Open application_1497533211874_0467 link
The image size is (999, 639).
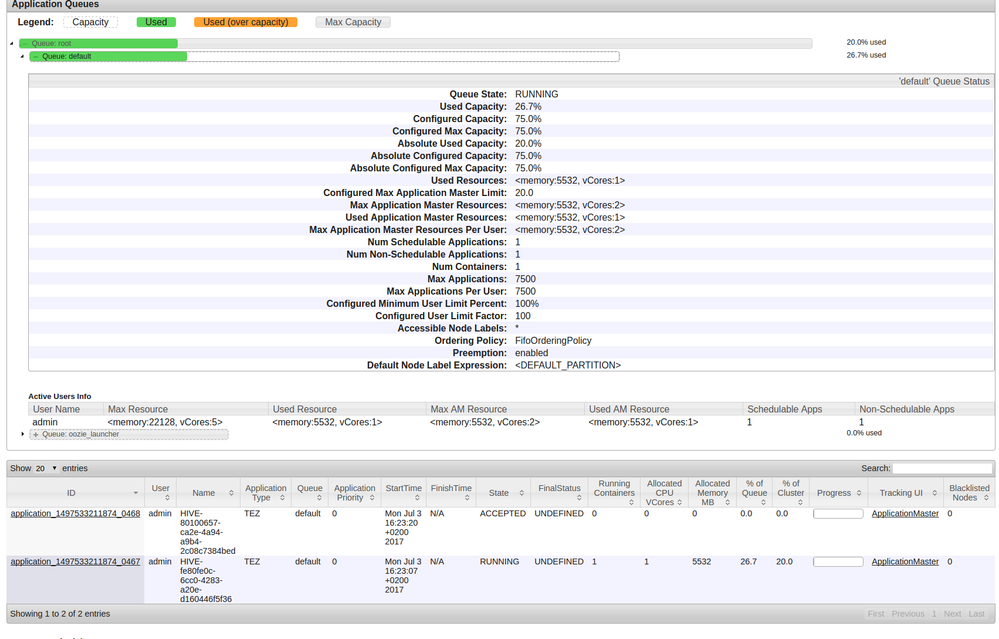click(75, 562)
